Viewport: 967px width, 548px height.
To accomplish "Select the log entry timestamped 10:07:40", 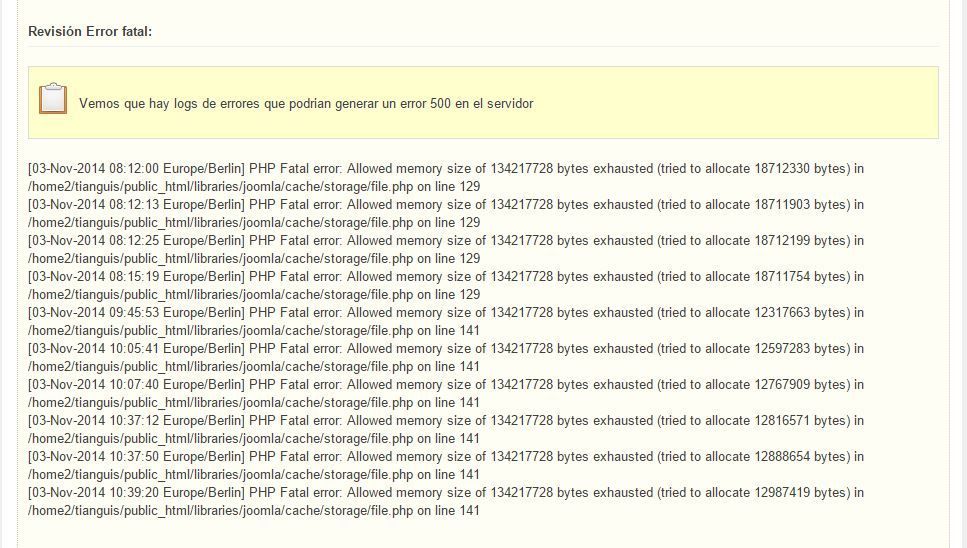I will pos(446,393).
